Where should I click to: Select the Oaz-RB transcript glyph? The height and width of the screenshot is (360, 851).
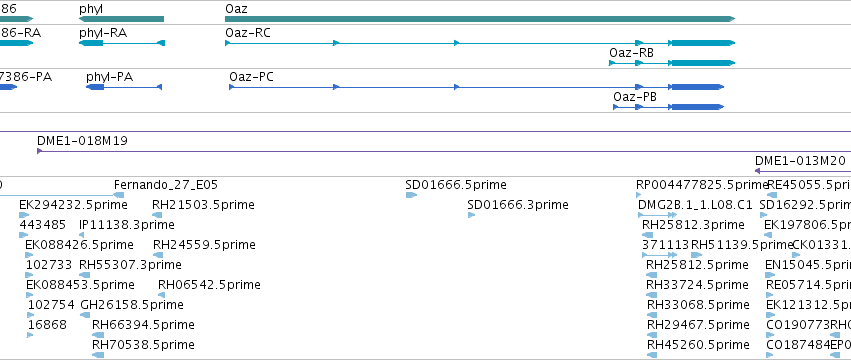pyautogui.click(x=672, y=63)
